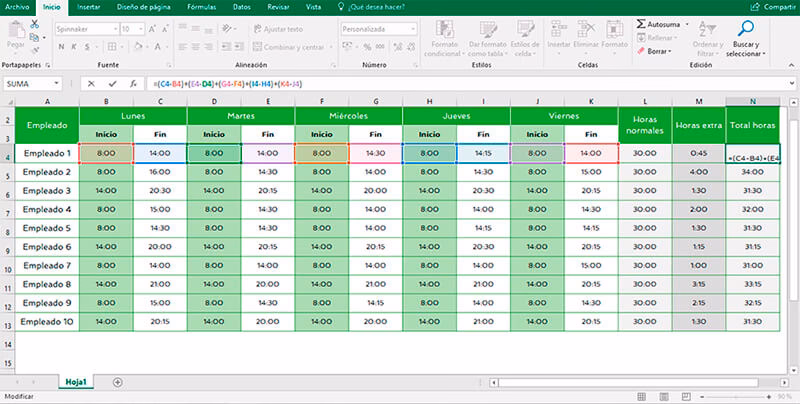Screen dimensions: 800x404
Task: Click the accounting number format icon
Action: click(x=347, y=47)
